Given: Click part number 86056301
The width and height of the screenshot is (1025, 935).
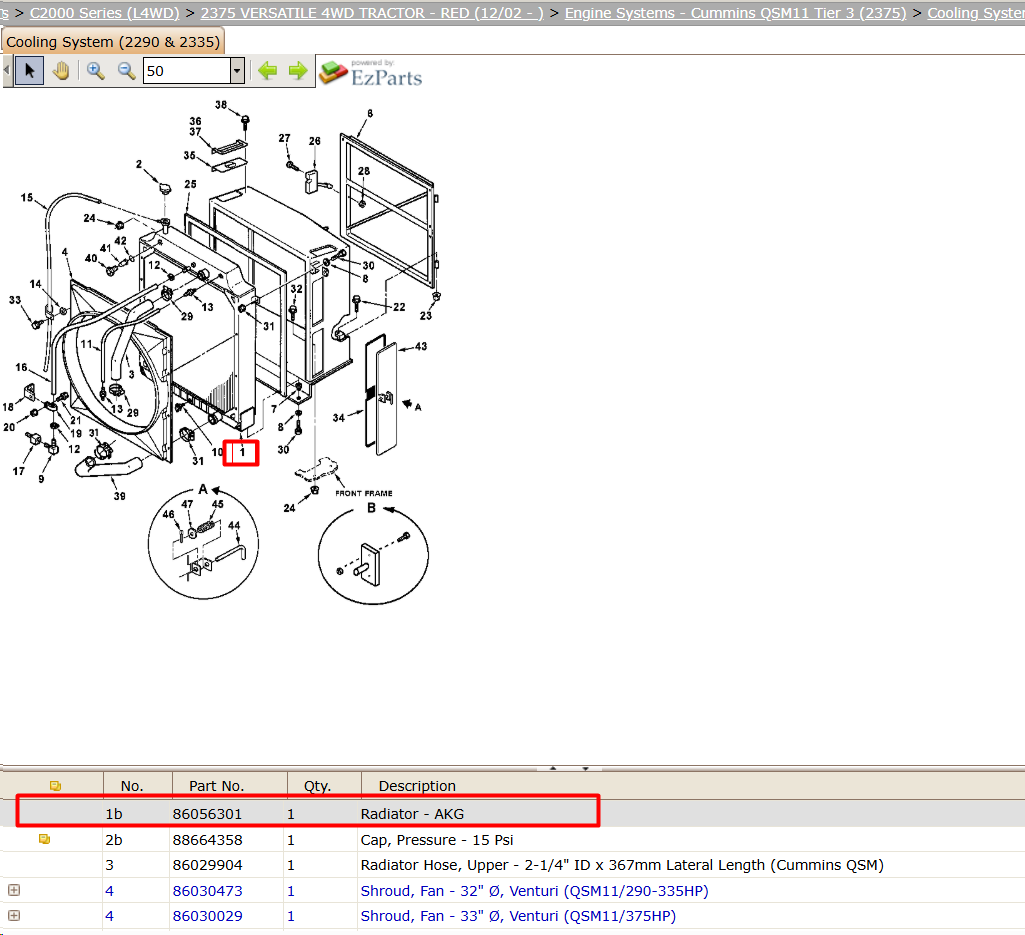Looking at the screenshot, I should (x=207, y=814).
